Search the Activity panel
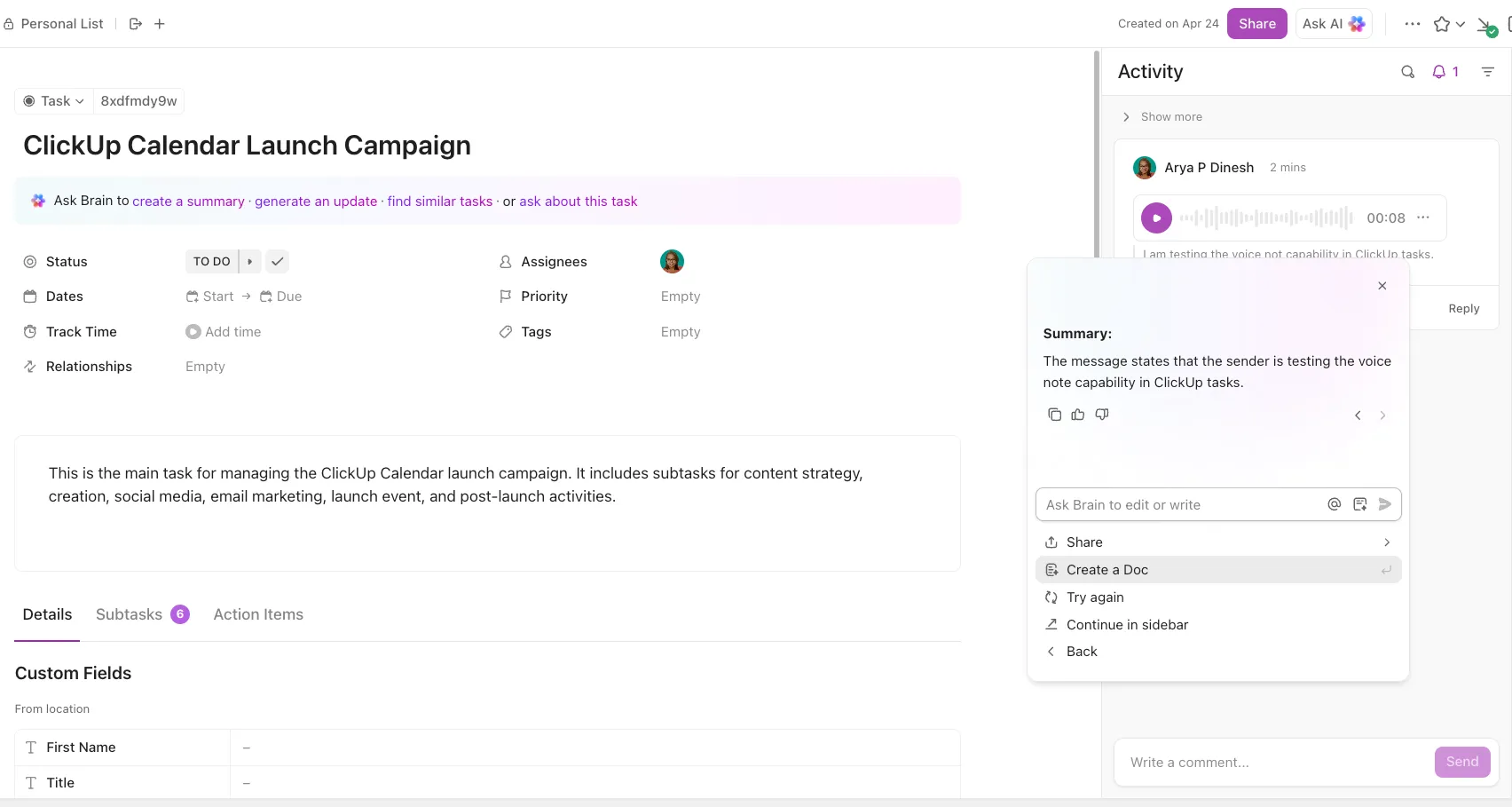 pos(1407,72)
